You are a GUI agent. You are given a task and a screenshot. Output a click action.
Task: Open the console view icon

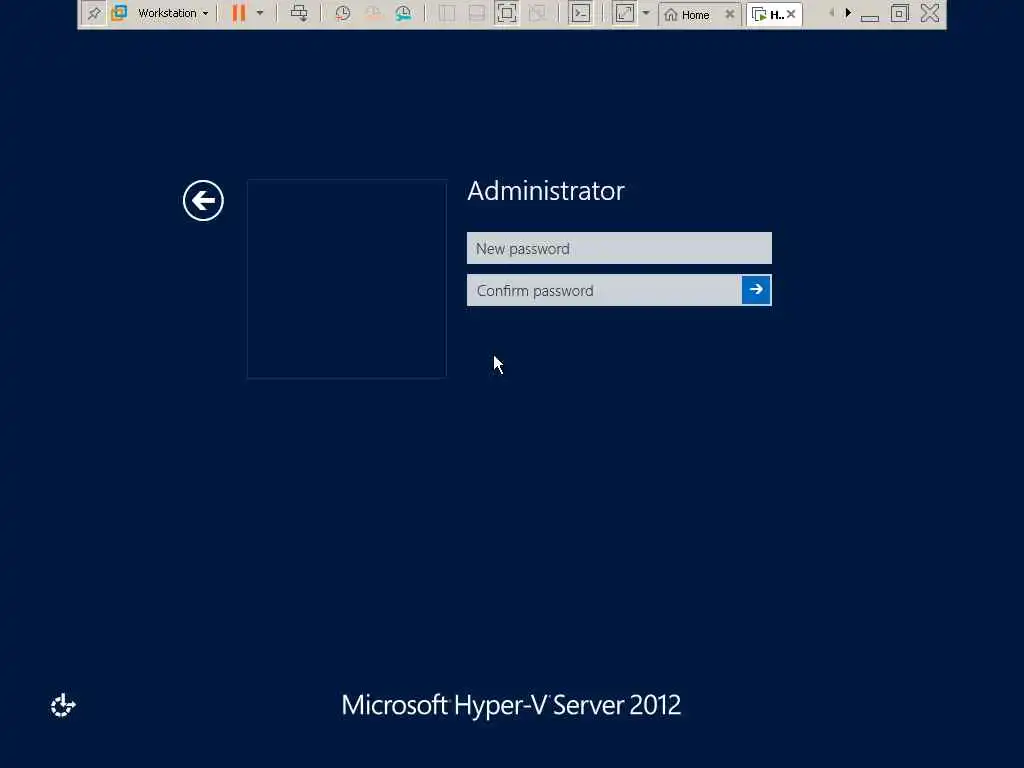[x=581, y=13]
